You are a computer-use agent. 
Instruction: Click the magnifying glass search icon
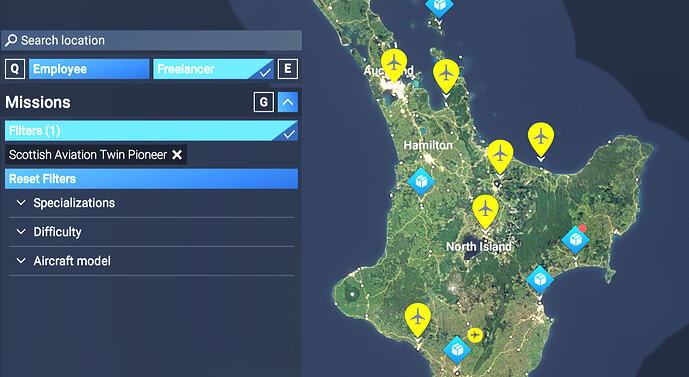pyautogui.click(x=11, y=40)
